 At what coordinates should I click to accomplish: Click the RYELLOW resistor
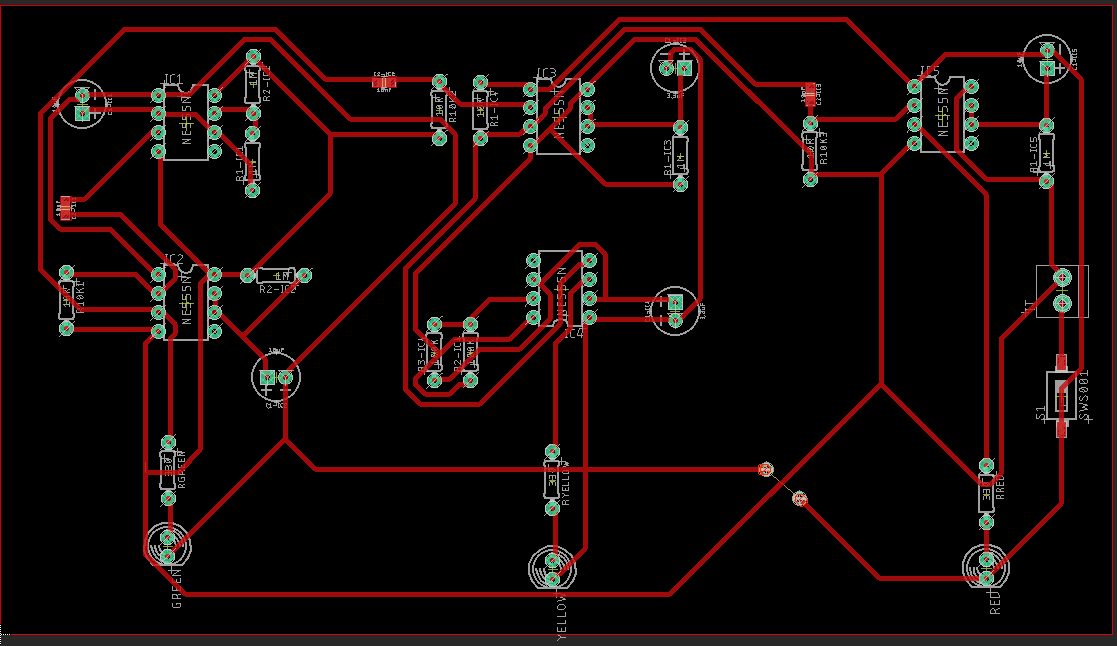(x=552, y=480)
